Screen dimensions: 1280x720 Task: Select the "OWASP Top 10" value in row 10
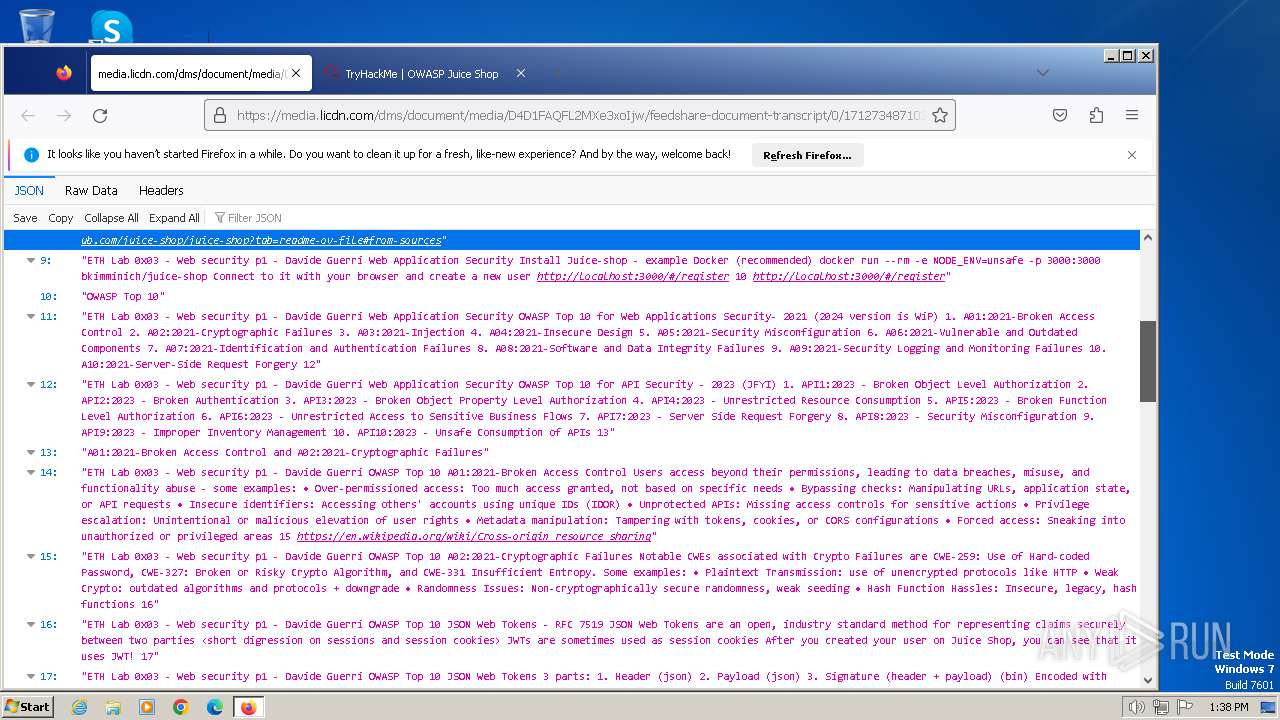tap(123, 296)
